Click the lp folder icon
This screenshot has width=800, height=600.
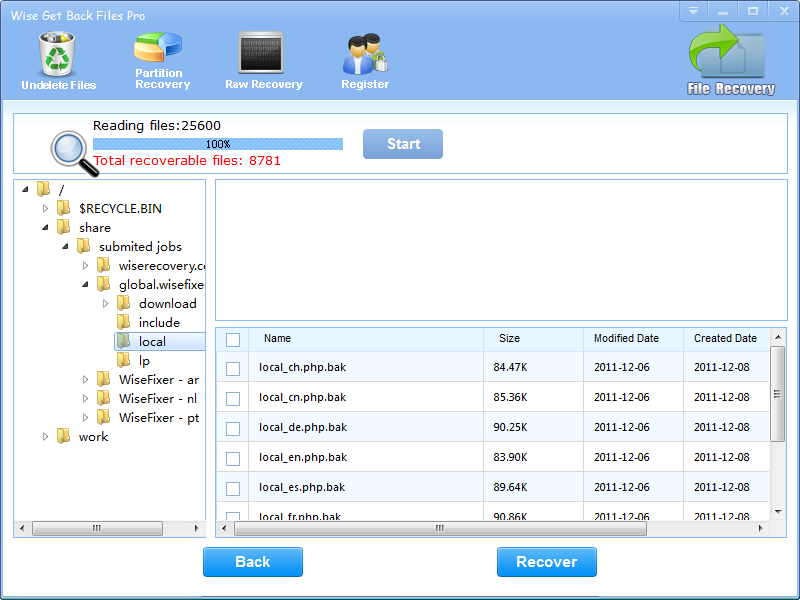(x=123, y=360)
